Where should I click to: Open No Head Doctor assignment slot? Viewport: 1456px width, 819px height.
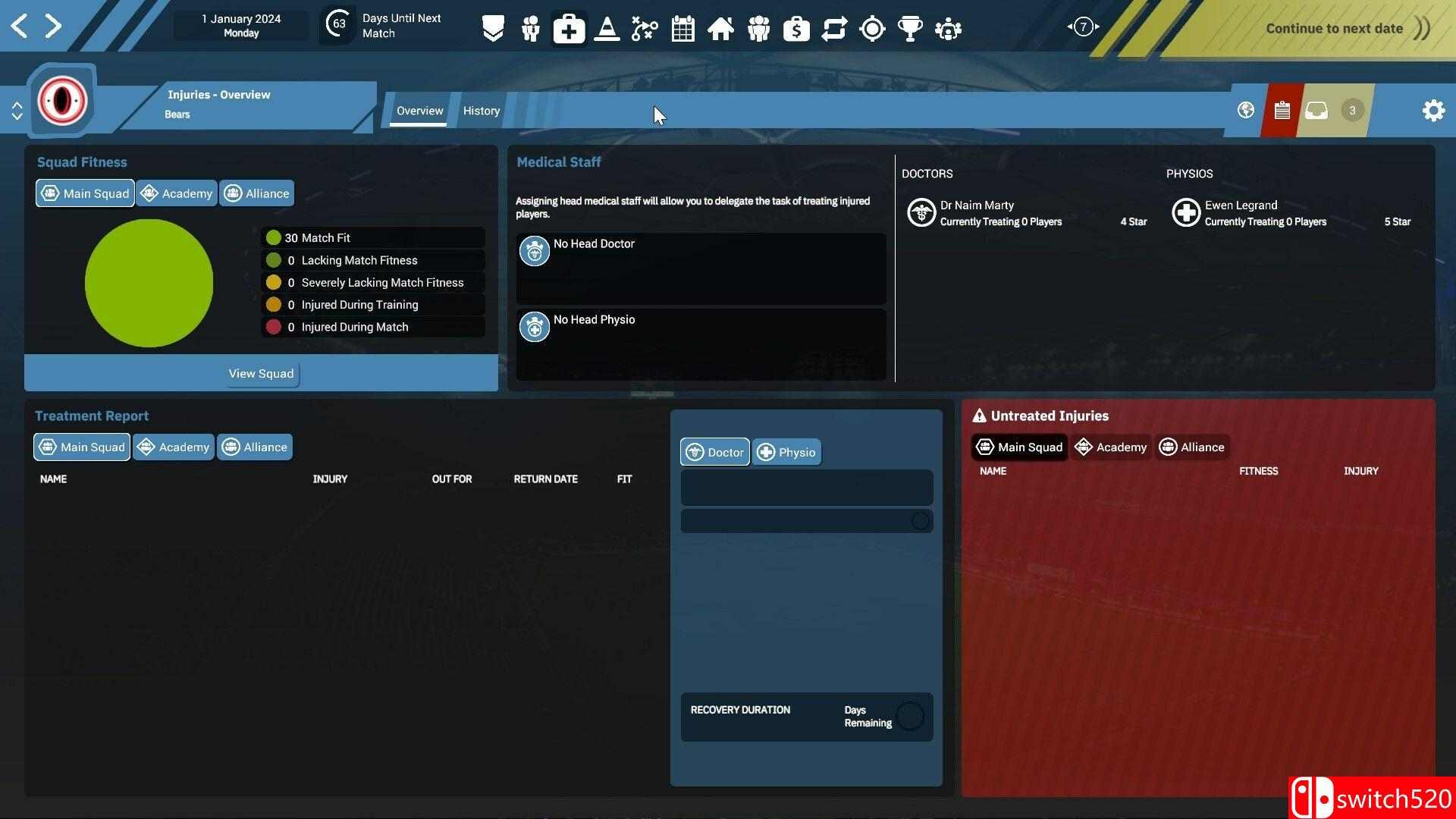click(x=701, y=268)
